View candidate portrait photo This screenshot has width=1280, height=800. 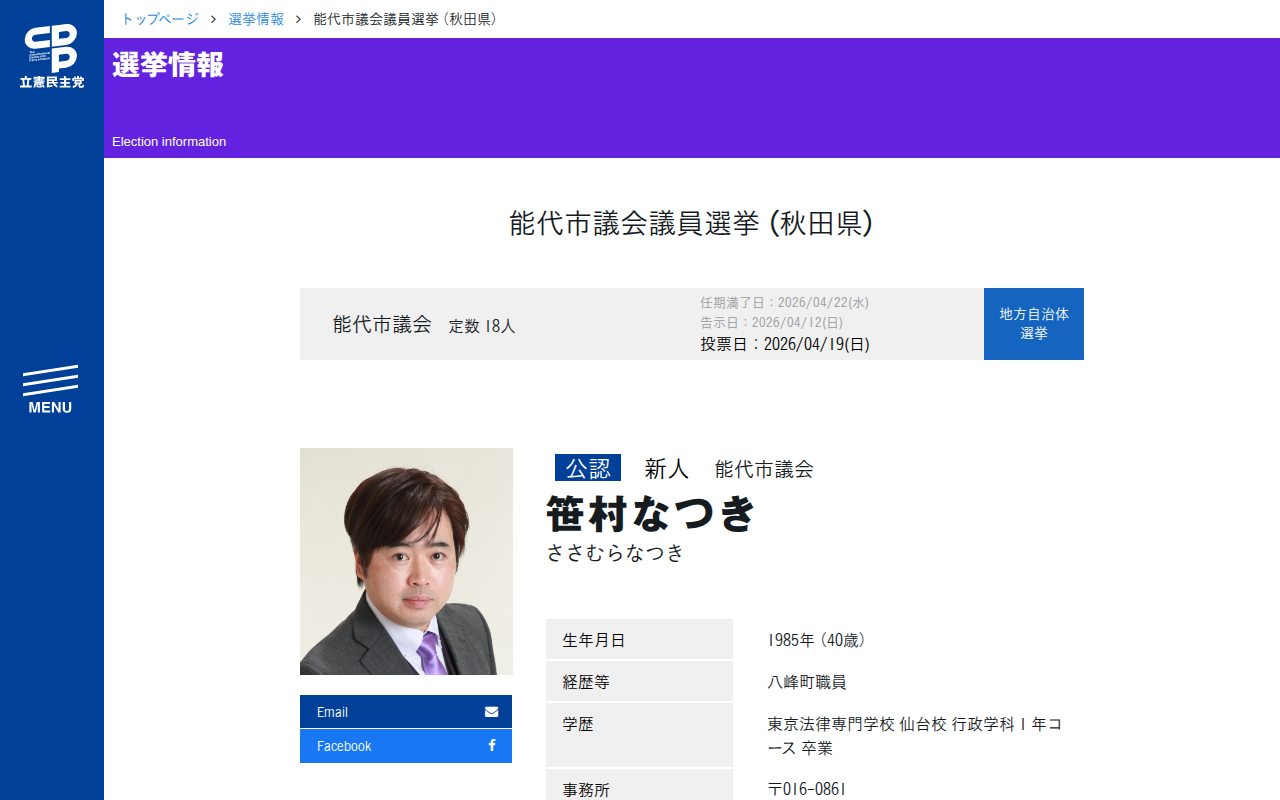tap(406, 561)
